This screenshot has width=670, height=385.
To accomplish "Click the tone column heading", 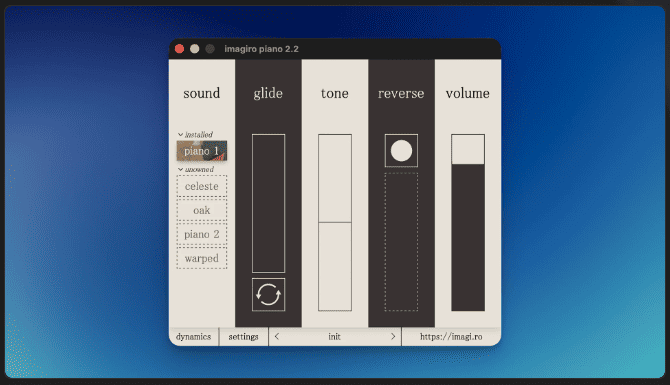I will (x=335, y=93).
